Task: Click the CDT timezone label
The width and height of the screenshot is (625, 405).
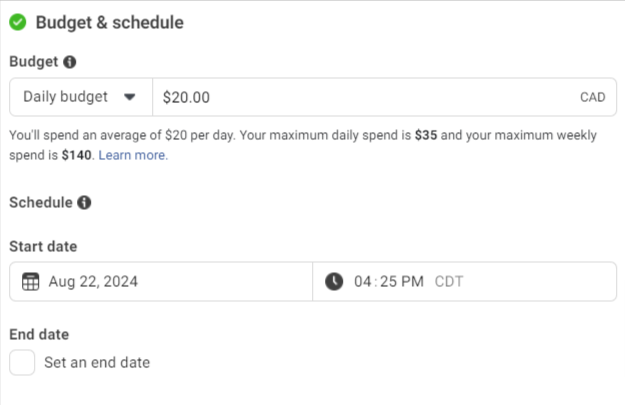Action: [449, 281]
